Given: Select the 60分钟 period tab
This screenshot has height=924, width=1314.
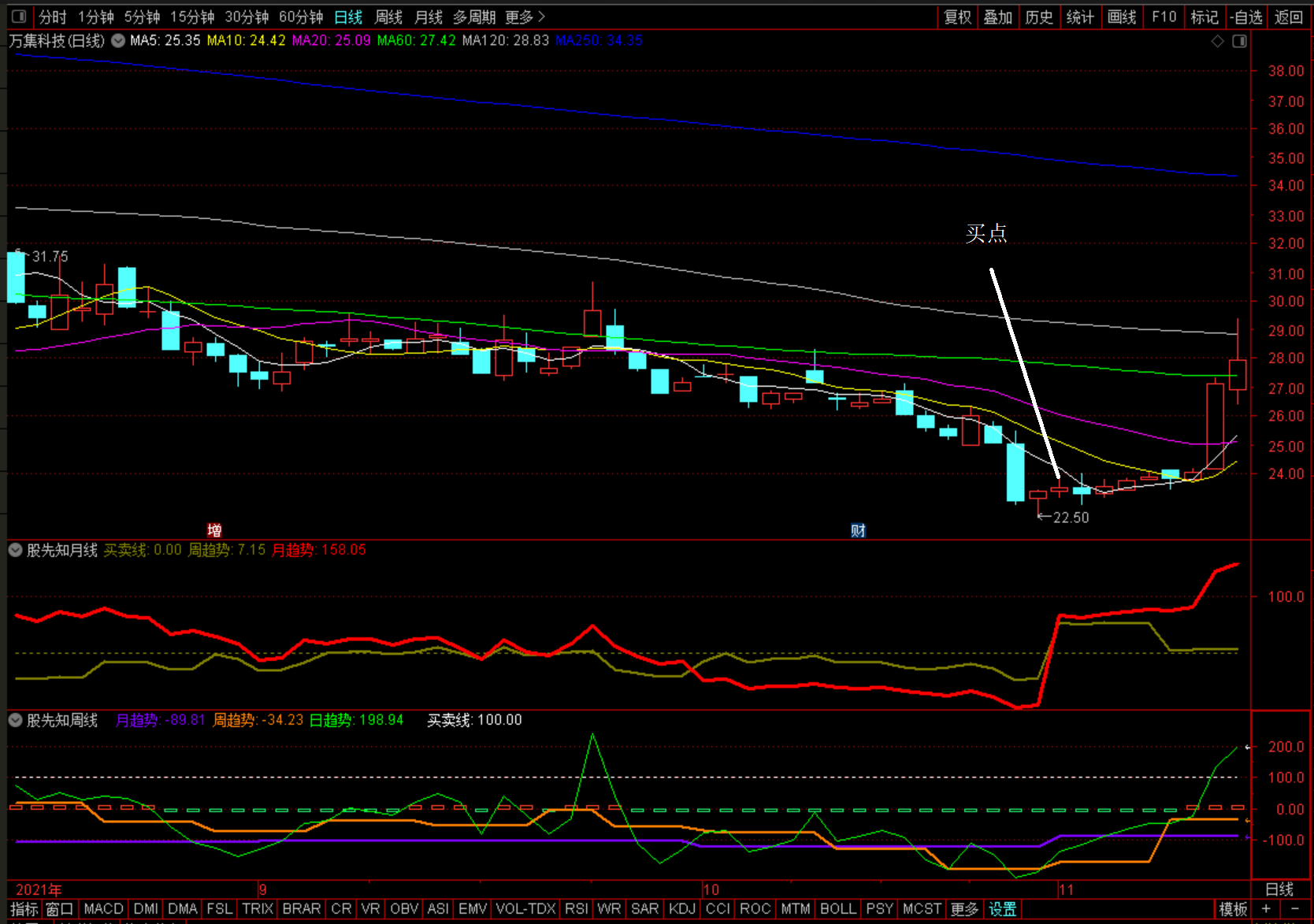Looking at the screenshot, I should click(301, 17).
